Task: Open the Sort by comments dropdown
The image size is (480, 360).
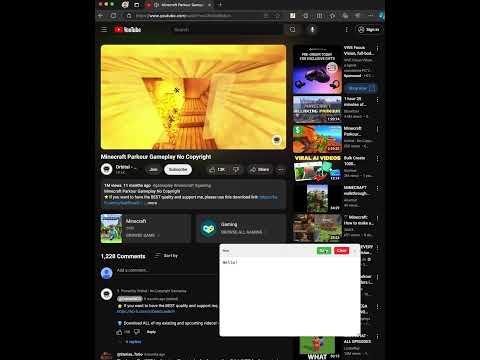Action: 166,256
